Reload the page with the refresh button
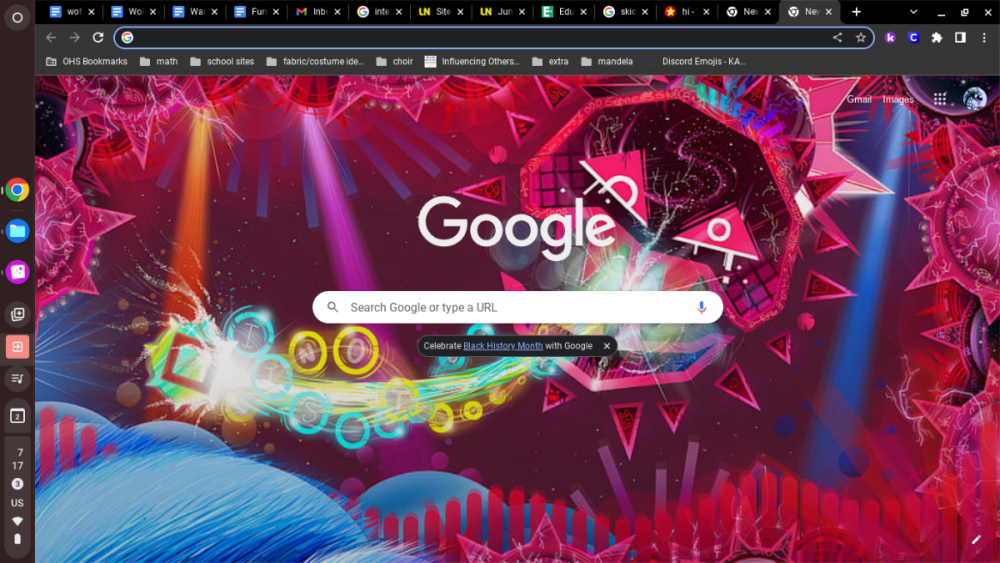This screenshot has width=1000, height=563. tap(98, 37)
